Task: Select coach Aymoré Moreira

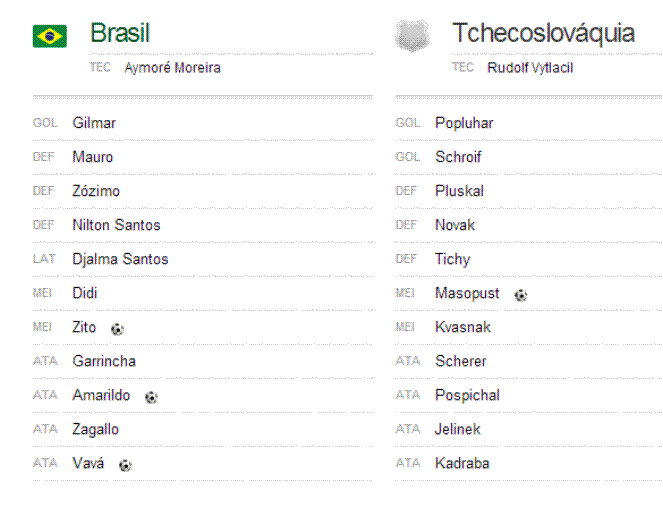Action: coord(173,68)
